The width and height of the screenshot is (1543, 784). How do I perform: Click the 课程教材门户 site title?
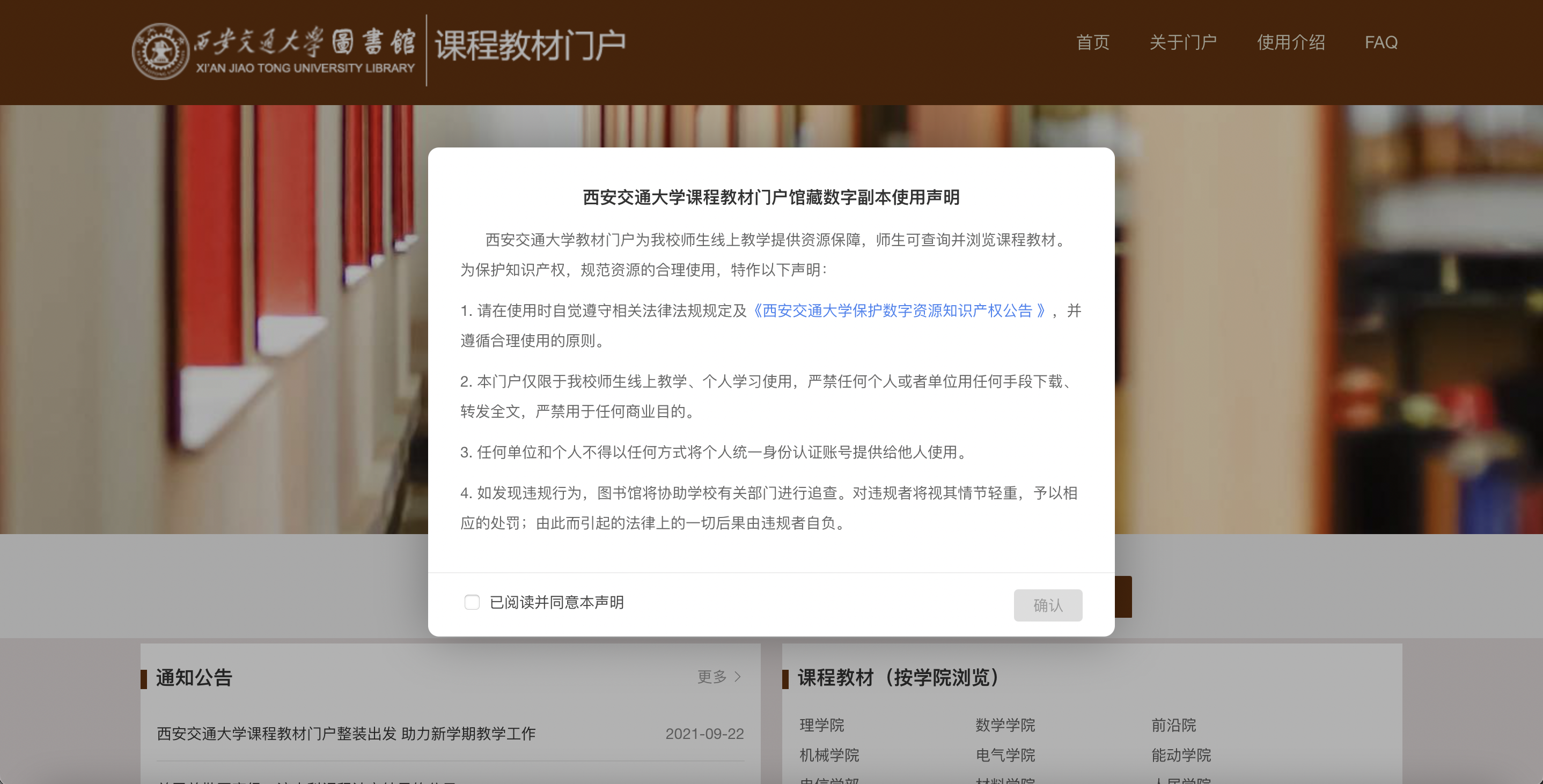tap(530, 46)
